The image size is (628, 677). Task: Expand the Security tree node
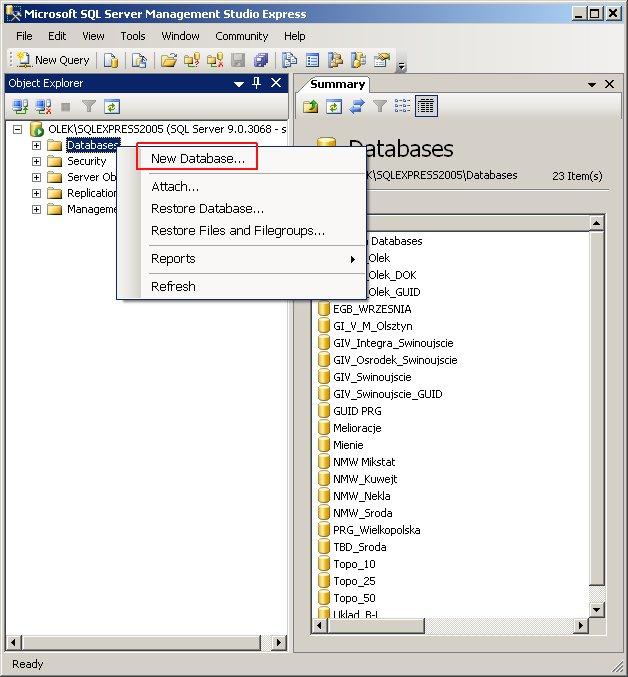coord(36,161)
